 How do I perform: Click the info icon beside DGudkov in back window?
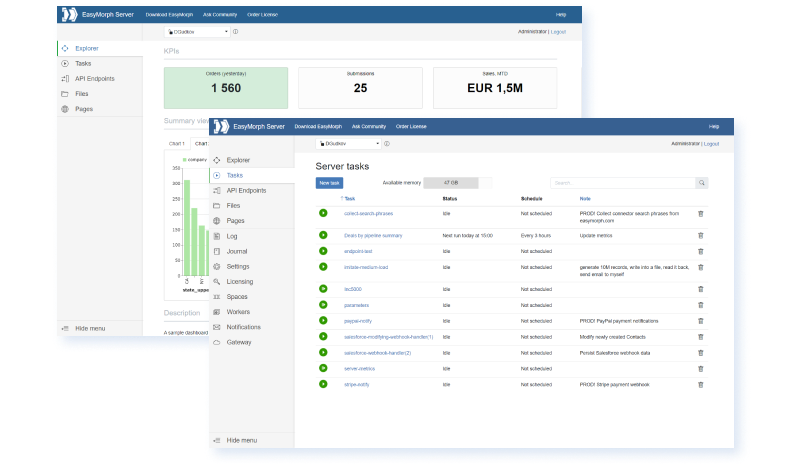point(235,32)
